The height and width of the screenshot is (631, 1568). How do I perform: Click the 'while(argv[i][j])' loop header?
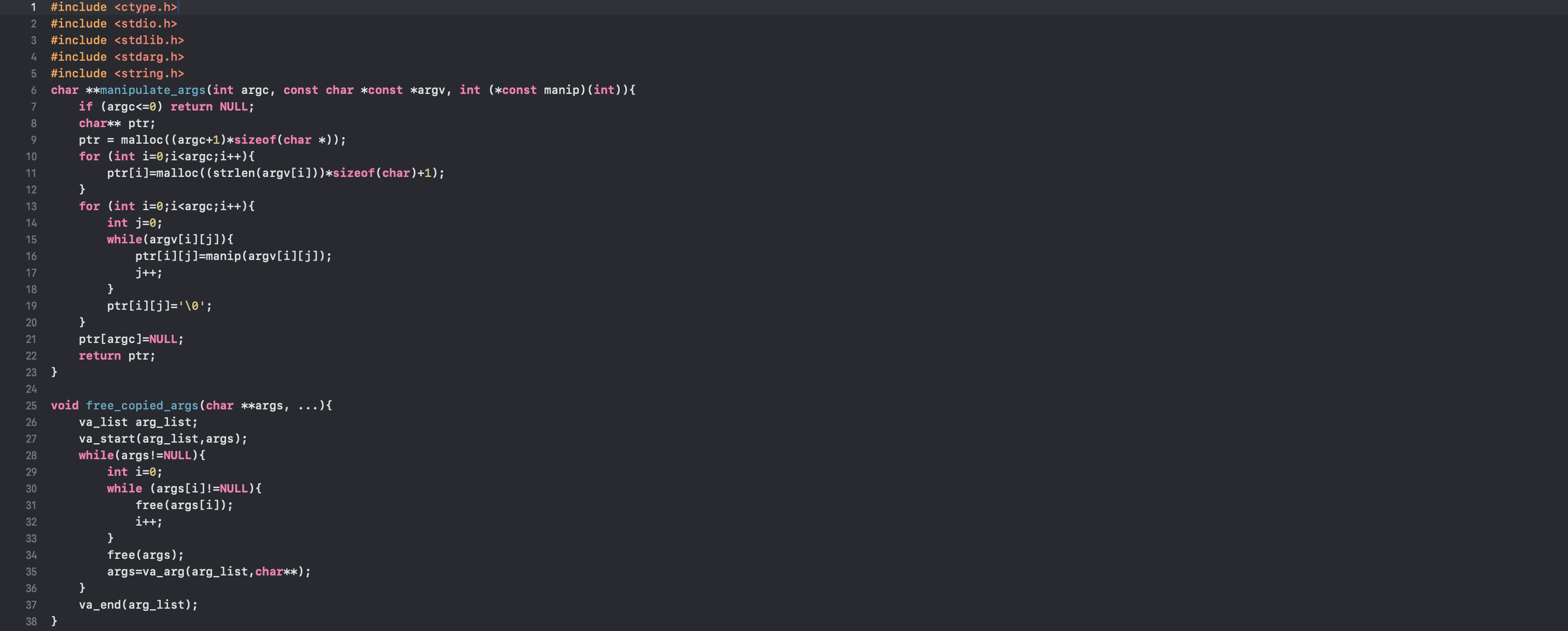(x=170, y=239)
